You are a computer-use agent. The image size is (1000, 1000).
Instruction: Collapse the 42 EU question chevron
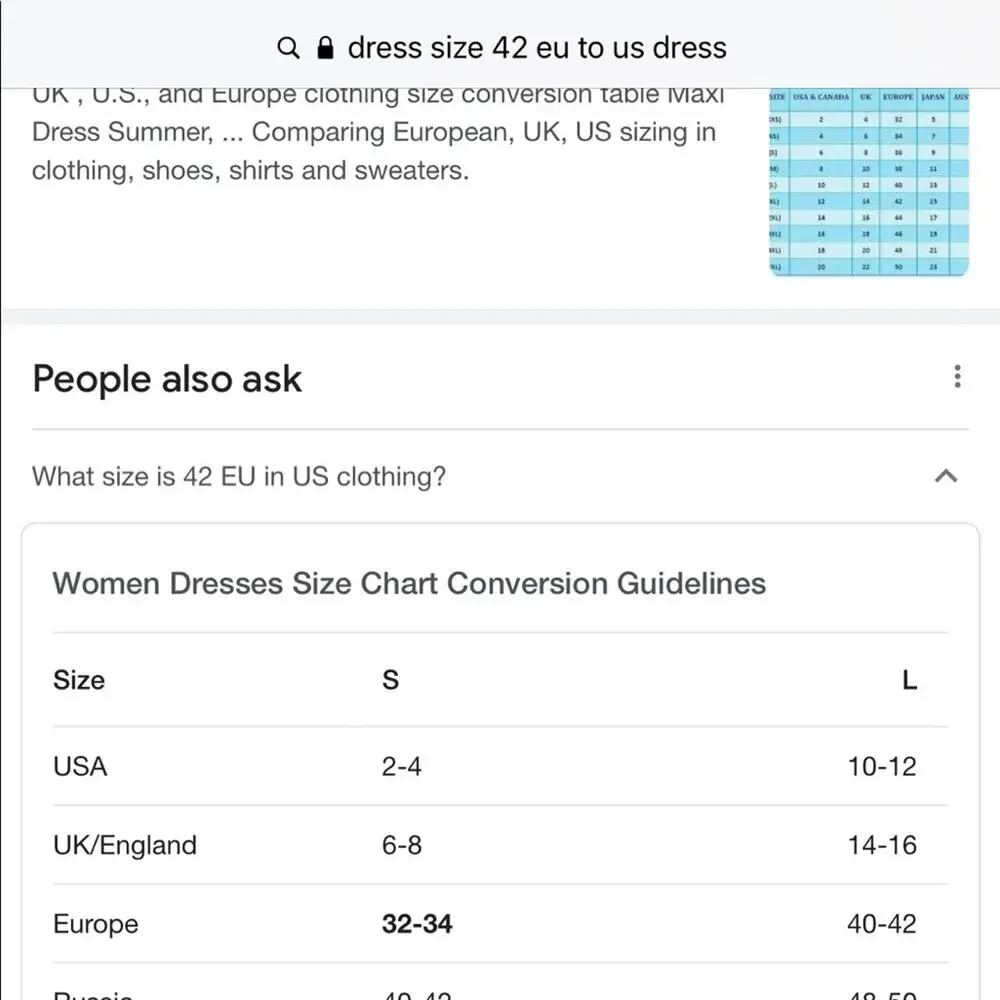[x=946, y=476]
